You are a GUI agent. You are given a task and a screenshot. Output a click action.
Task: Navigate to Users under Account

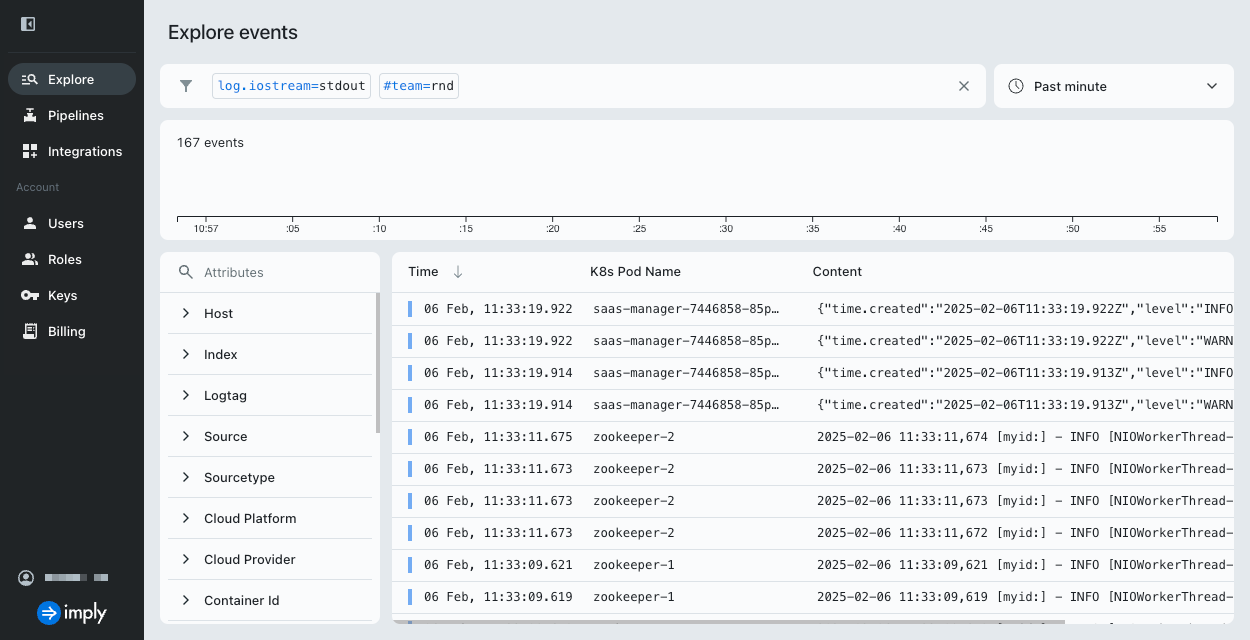pyautogui.click(x=72, y=223)
